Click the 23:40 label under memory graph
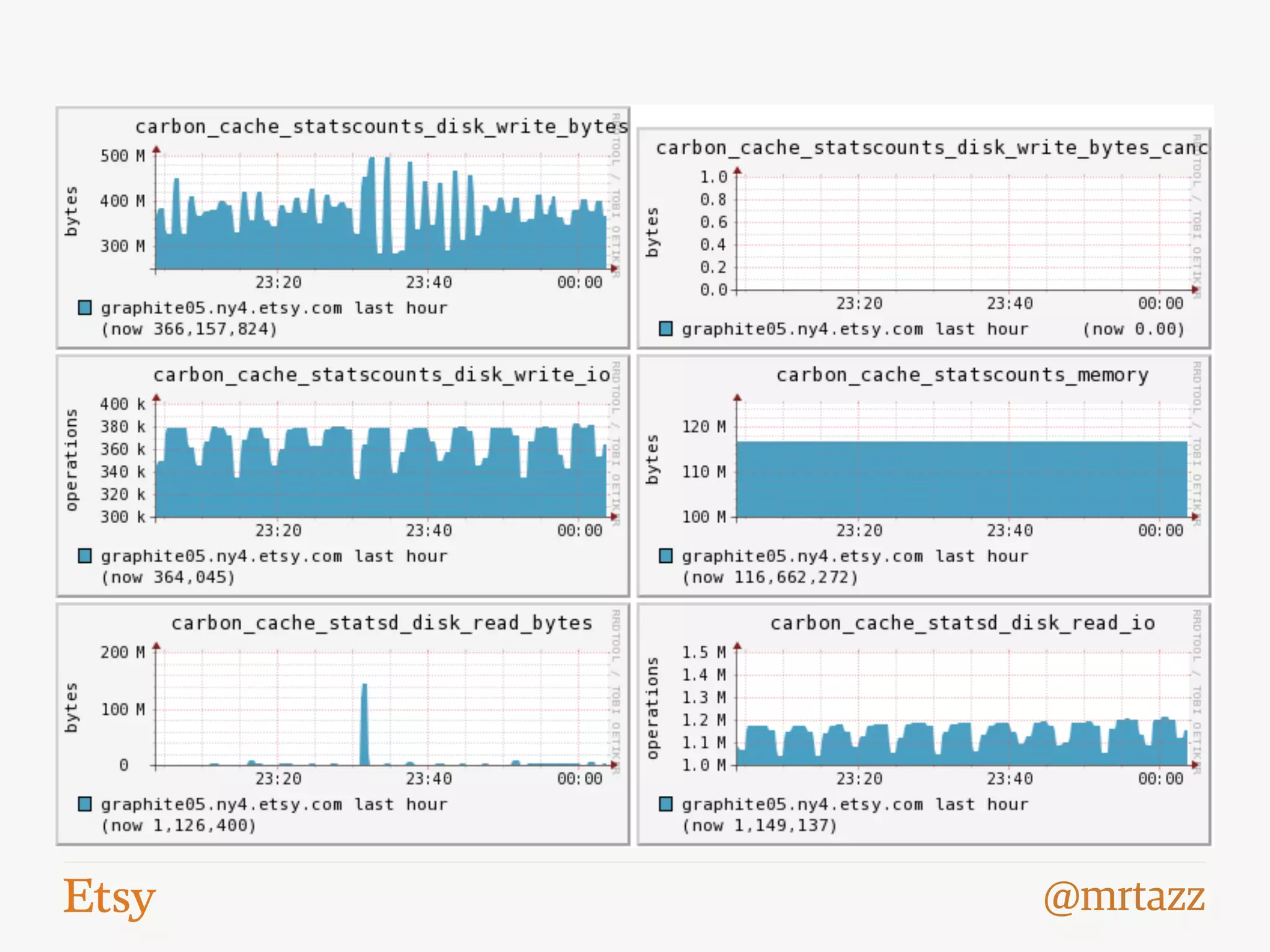This screenshot has height=952, width=1270. (1010, 531)
